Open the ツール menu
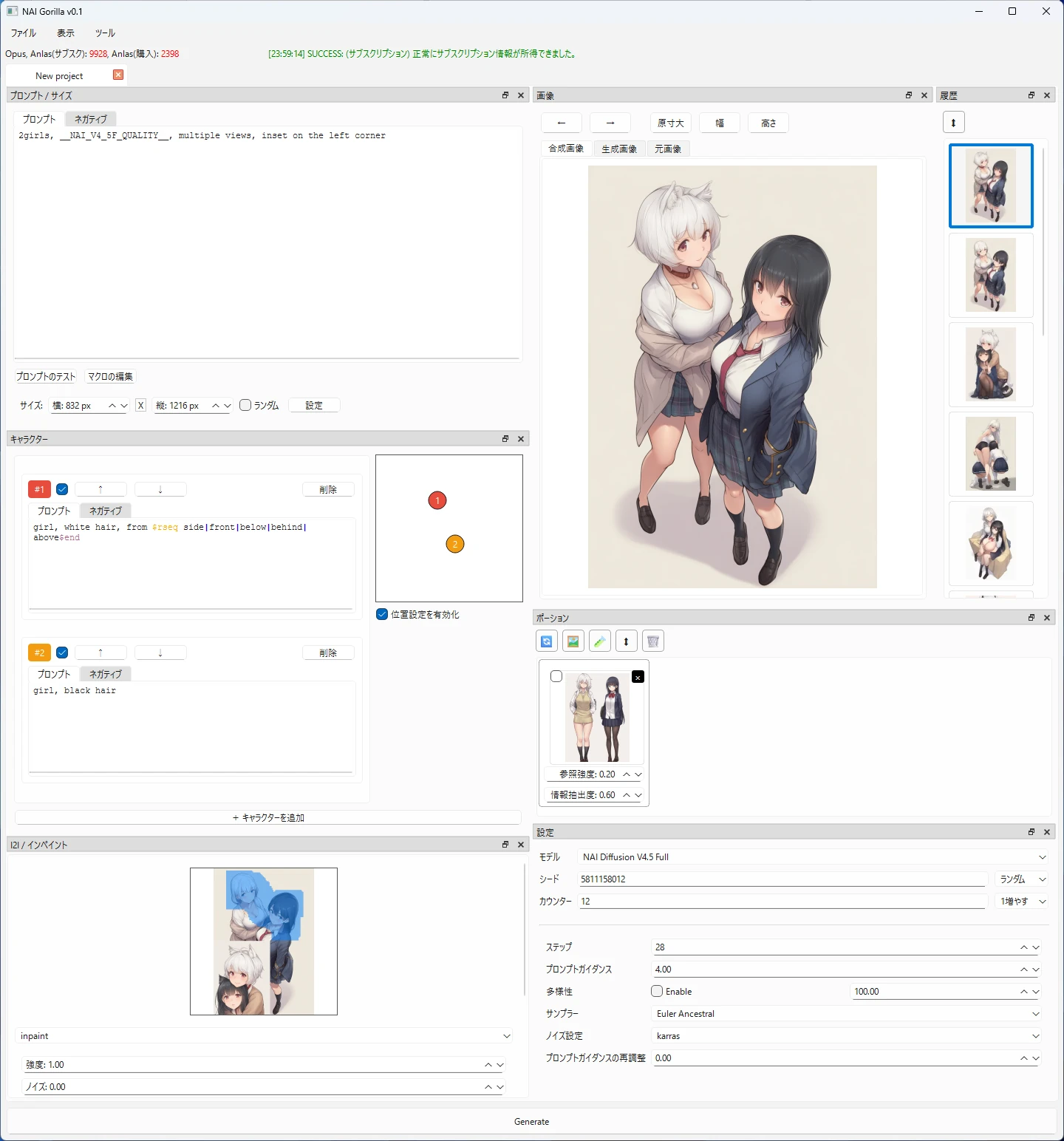Screen dimensions: 1064x1141 point(105,33)
